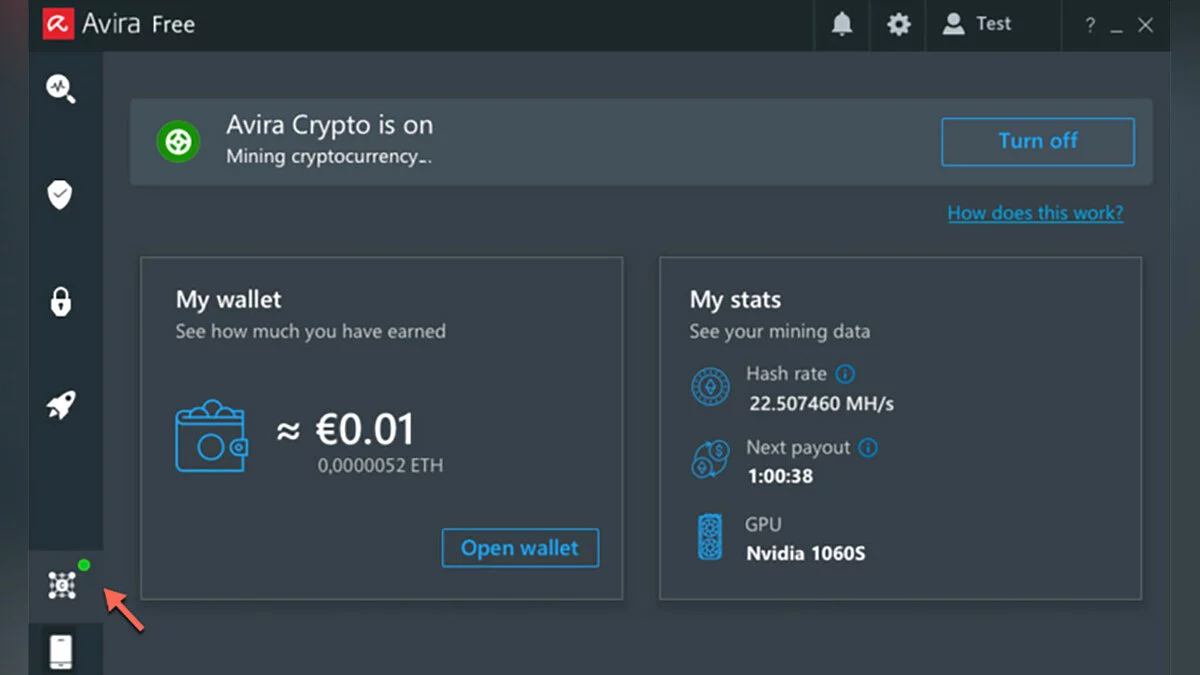Click the Hash rate info icon

click(845, 374)
